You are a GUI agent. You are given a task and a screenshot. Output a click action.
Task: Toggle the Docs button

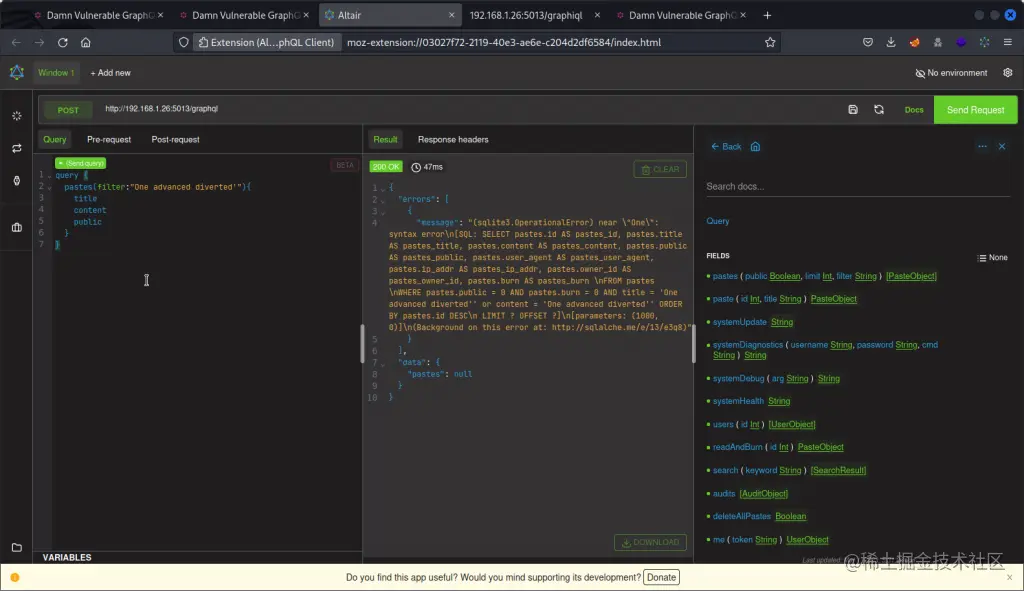coord(914,110)
